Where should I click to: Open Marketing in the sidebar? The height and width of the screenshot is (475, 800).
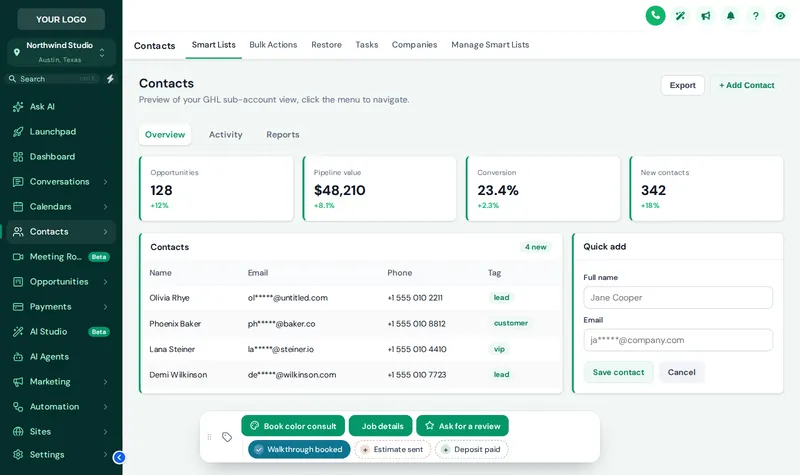pos(61,382)
